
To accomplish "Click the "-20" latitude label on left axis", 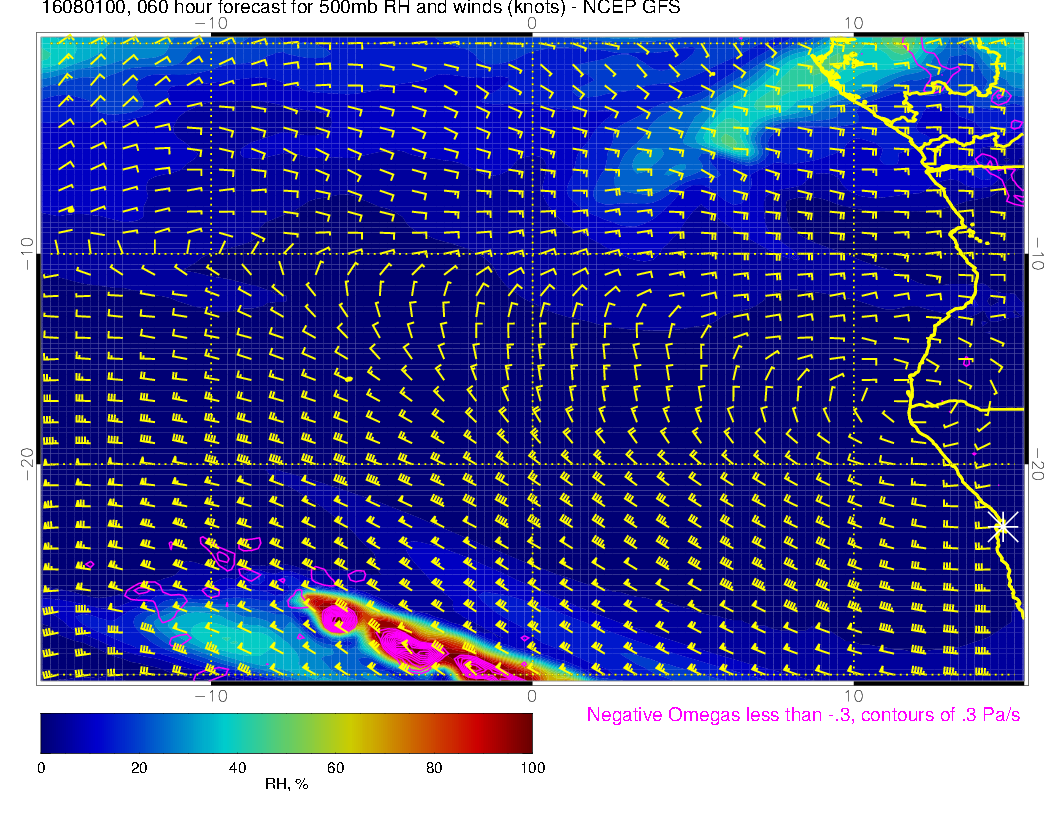I will coord(26,463).
